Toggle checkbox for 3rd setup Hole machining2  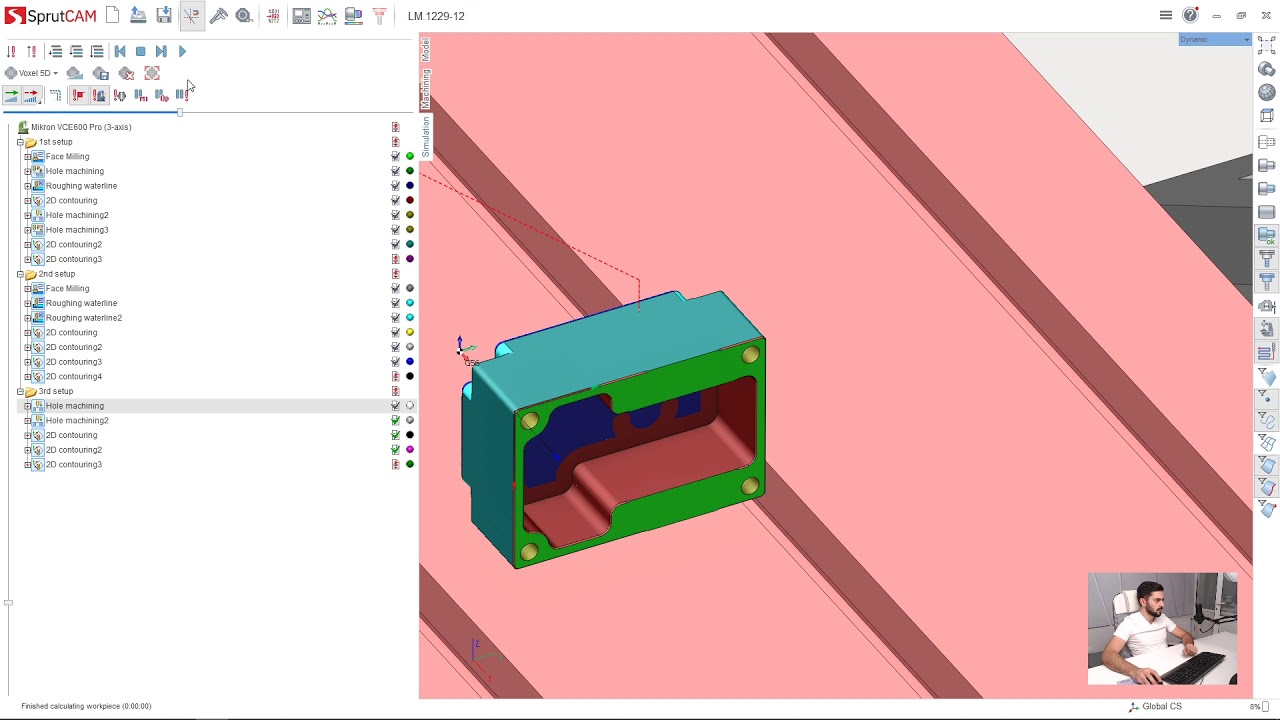395,420
